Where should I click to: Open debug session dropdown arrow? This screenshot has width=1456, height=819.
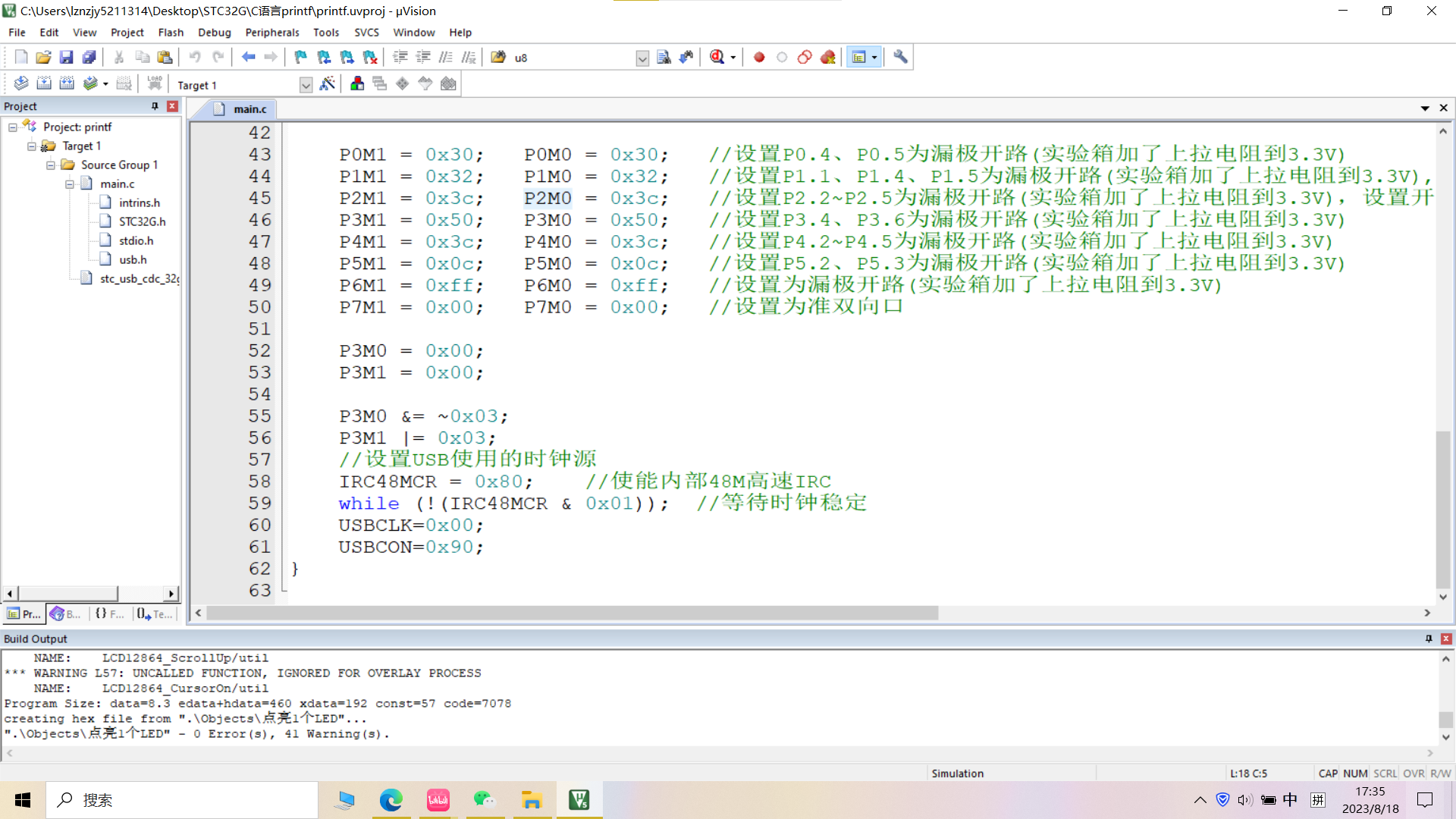pyautogui.click(x=733, y=58)
